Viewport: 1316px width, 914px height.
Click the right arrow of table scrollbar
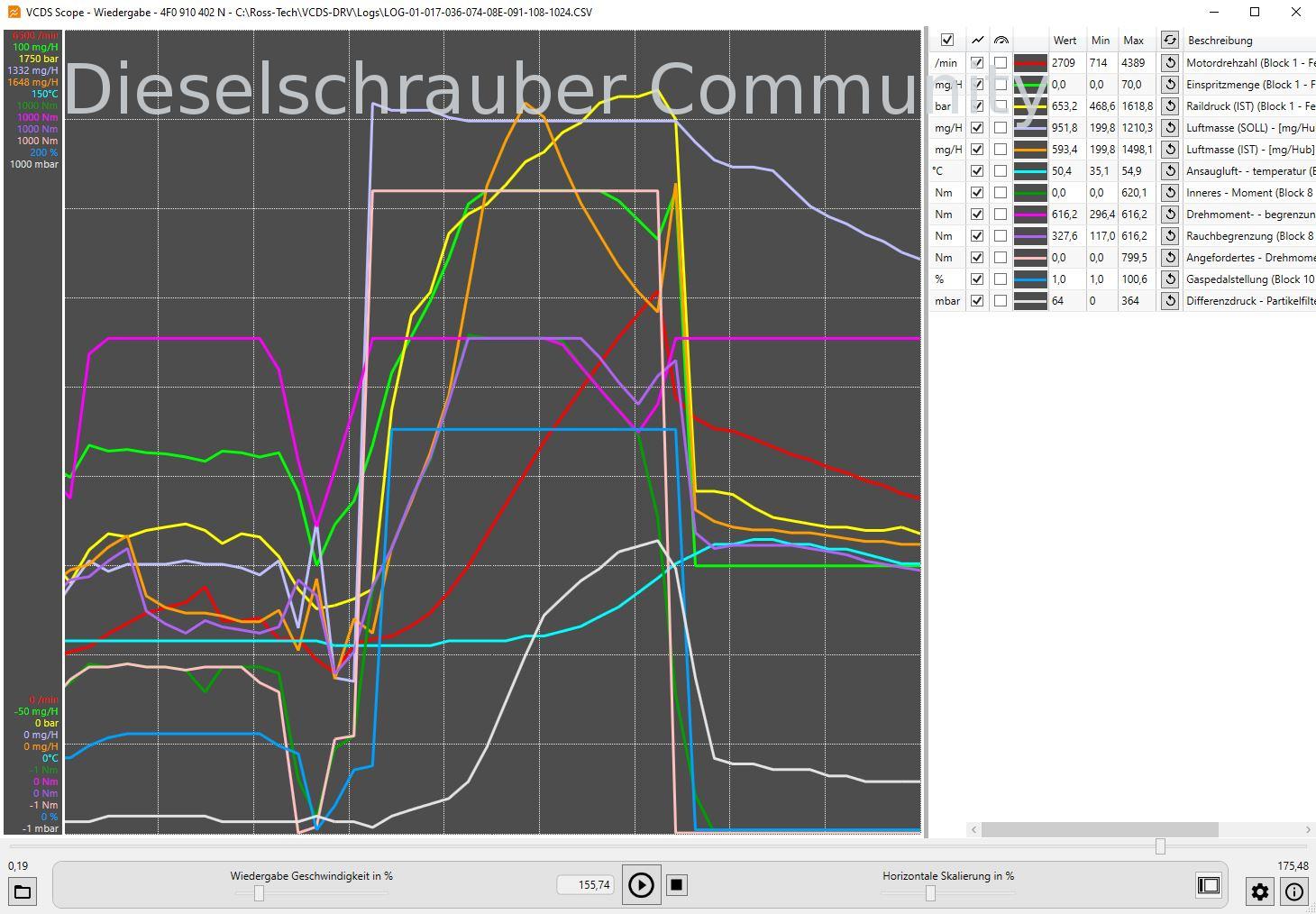pyautogui.click(x=1308, y=829)
